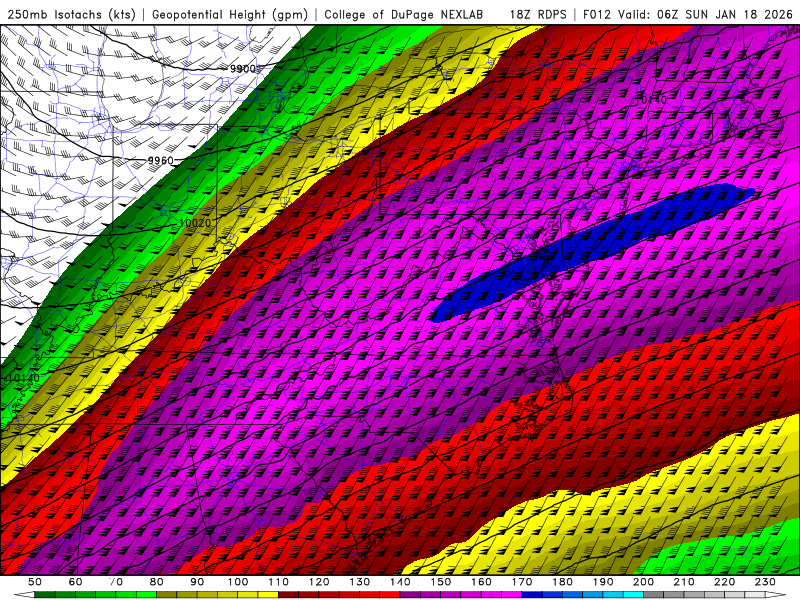
Task: Click the colorbar label 110
Action: [x=279, y=582]
